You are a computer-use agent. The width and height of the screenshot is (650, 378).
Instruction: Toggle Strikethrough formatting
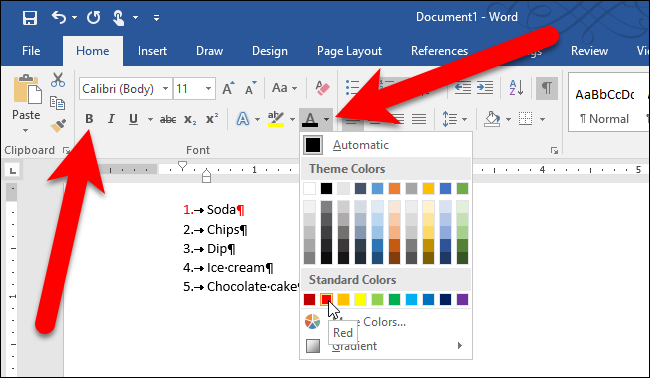(x=168, y=120)
